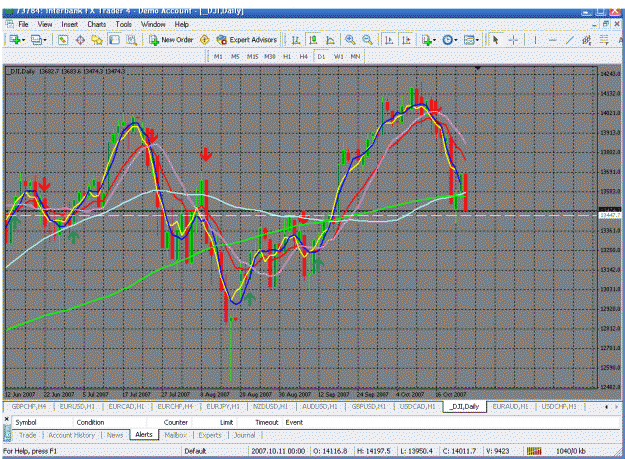
Task: Select the crosshair tool
Action: point(513,40)
